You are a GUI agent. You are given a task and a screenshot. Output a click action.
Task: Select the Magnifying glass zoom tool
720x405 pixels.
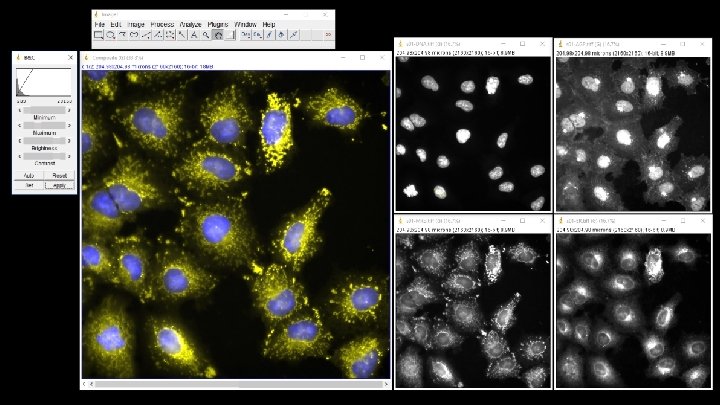[x=206, y=35]
